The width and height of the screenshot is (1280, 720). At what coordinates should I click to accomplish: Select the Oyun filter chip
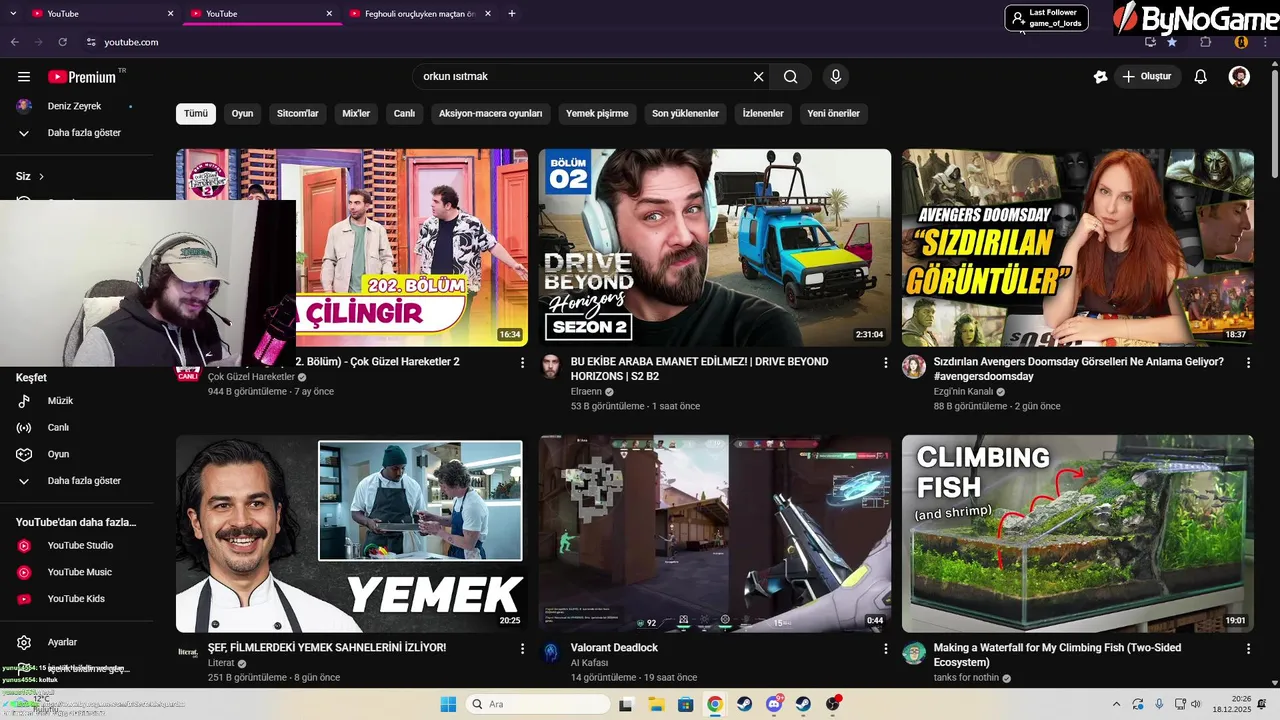242,113
